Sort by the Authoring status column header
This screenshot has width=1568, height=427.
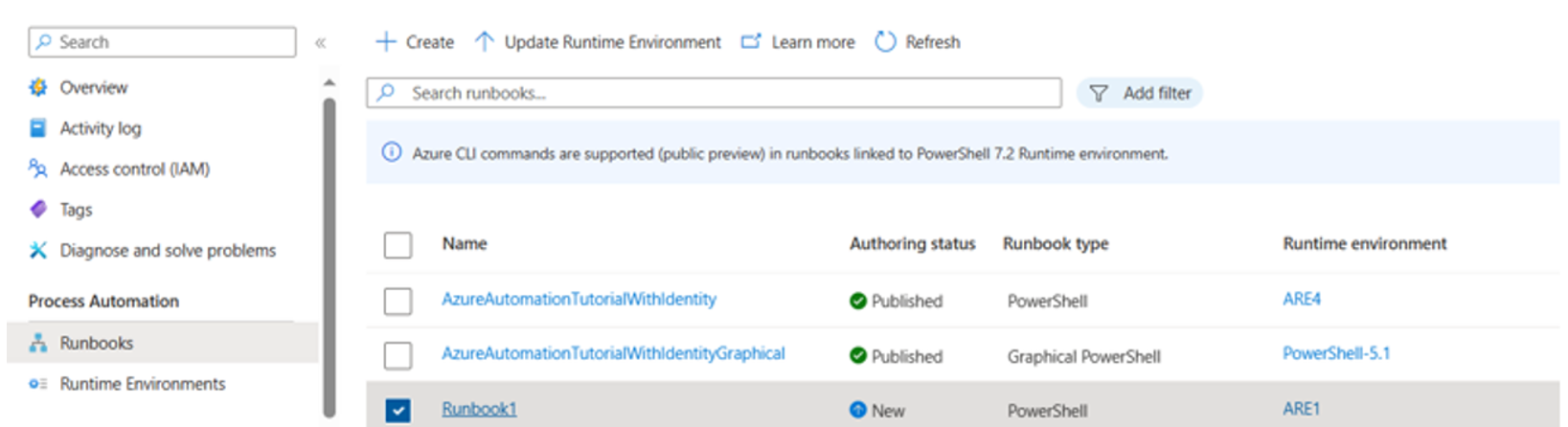tap(912, 243)
